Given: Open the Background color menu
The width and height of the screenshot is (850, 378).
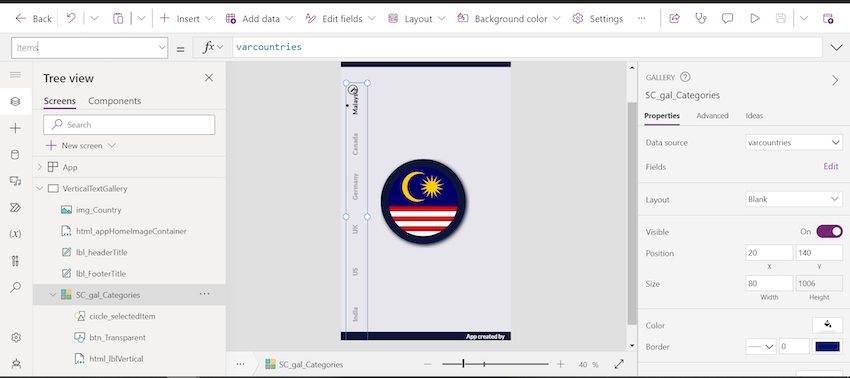Looking at the screenshot, I should click(509, 18).
